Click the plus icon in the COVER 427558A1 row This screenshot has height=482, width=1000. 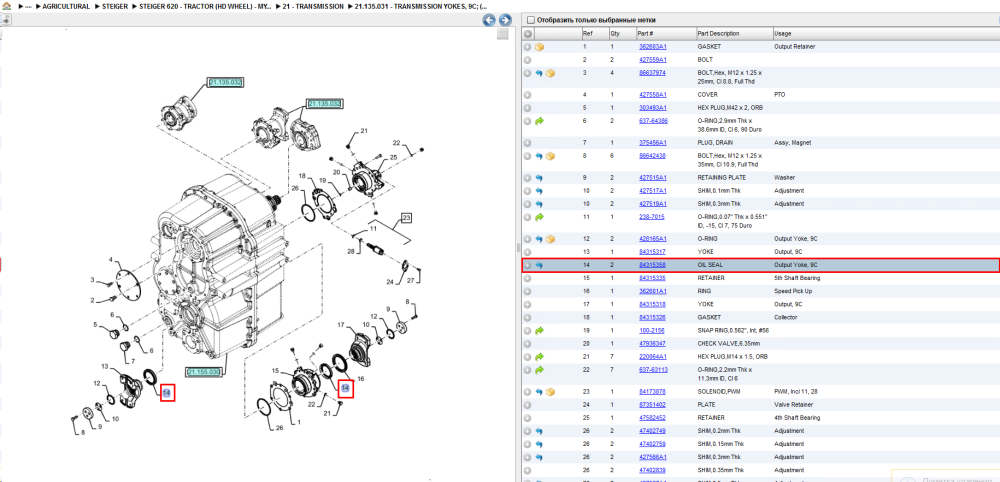pyautogui.click(x=527, y=94)
